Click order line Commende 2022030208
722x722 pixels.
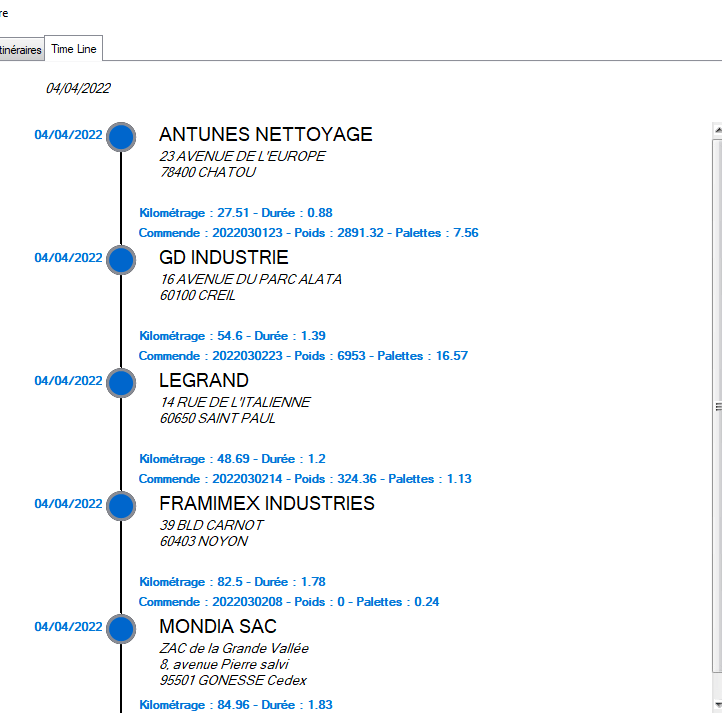tap(289, 602)
